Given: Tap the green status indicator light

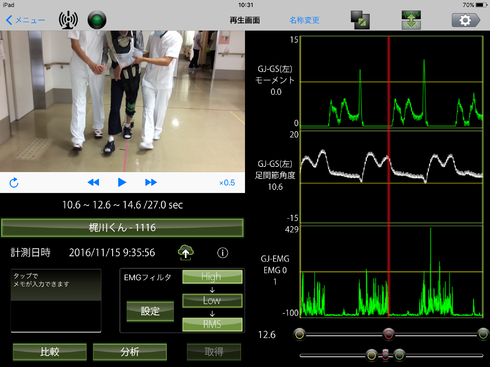Looking at the screenshot, I should click(97, 20).
